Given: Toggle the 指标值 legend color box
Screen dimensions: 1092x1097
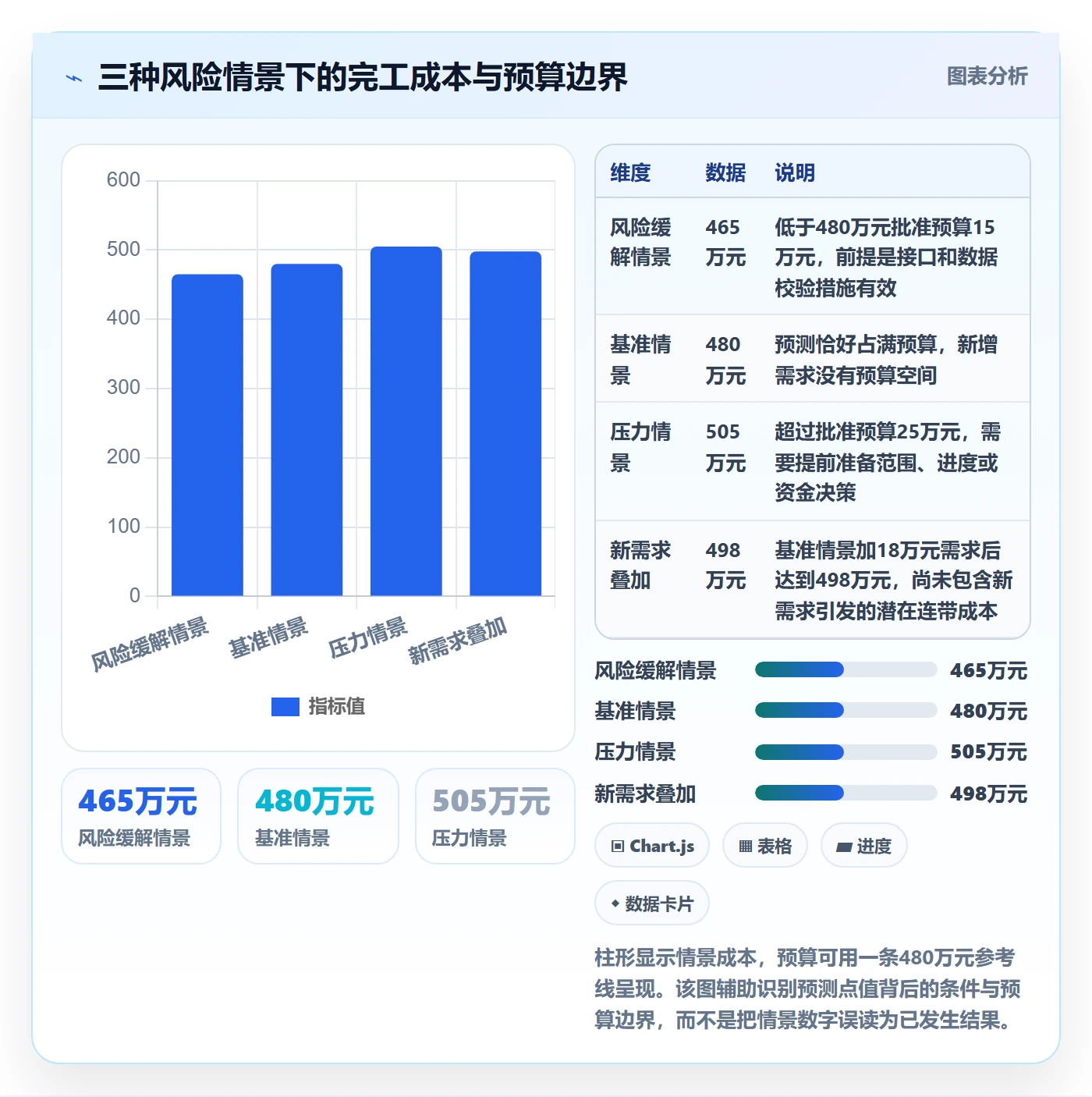Looking at the screenshot, I should [x=285, y=706].
